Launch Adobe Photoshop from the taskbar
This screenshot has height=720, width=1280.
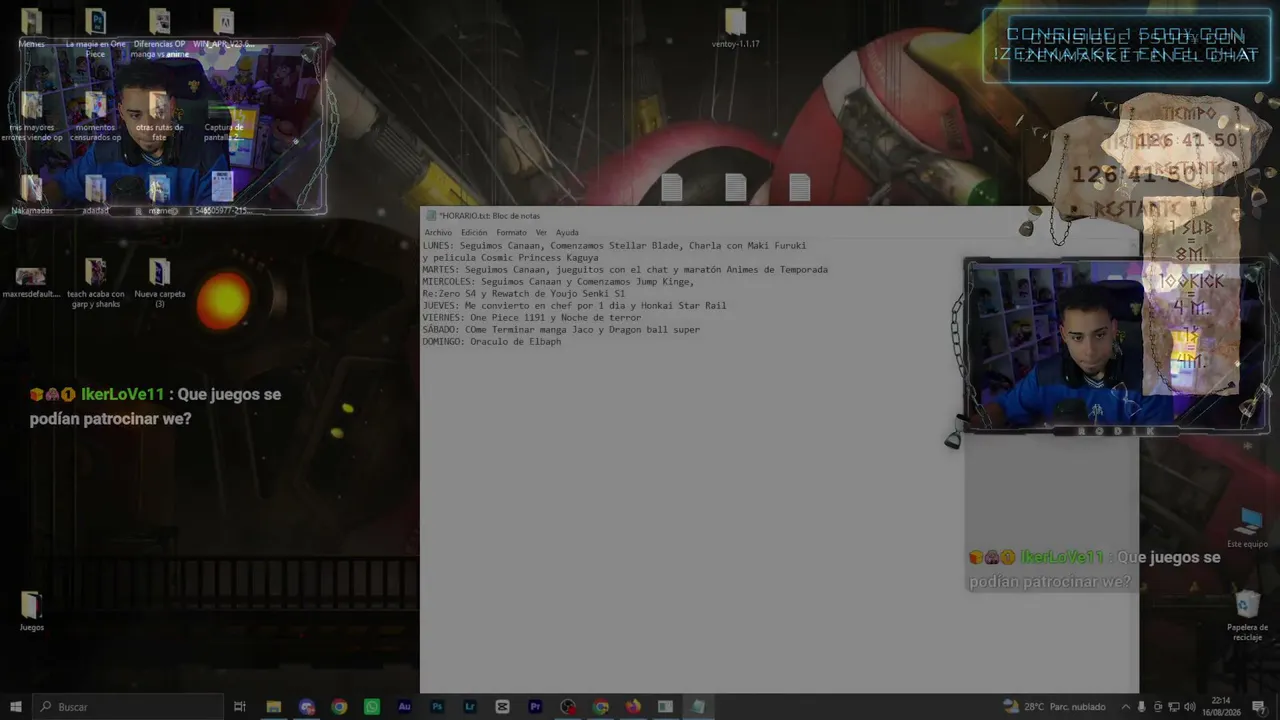(x=437, y=707)
